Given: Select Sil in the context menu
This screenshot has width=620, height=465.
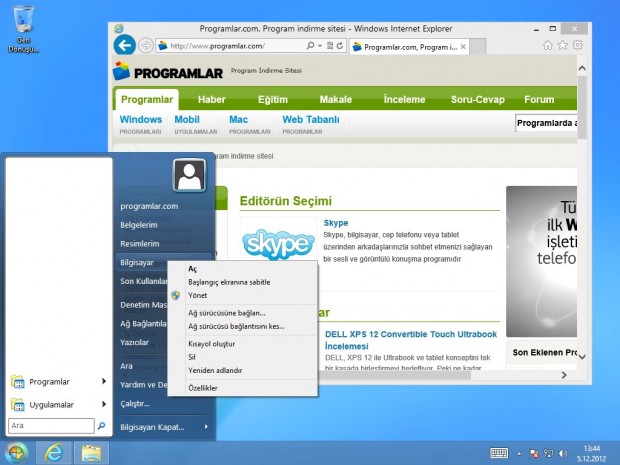Looking at the screenshot, I should pyautogui.click(x=243, y=357).
